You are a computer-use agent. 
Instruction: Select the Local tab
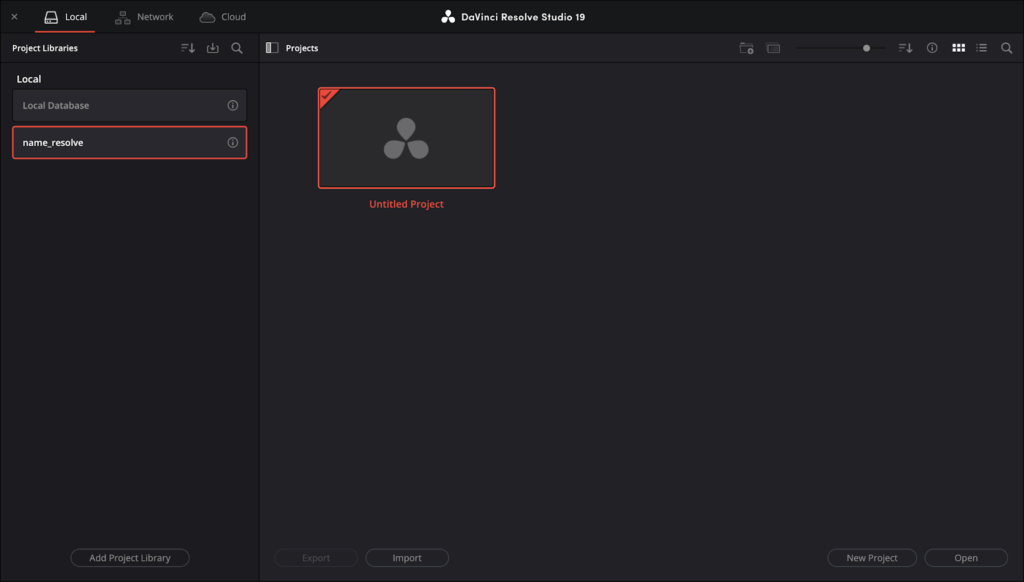(65, 17)
